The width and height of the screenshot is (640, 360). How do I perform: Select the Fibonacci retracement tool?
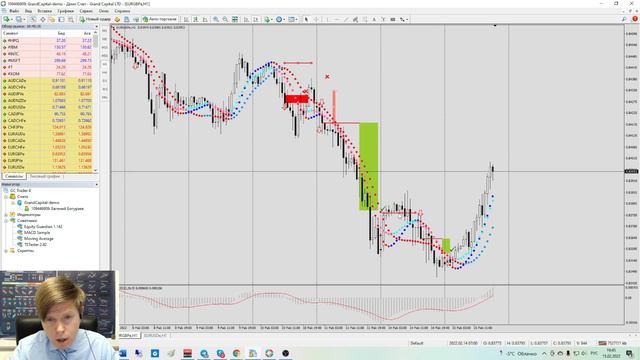[365, 19]
